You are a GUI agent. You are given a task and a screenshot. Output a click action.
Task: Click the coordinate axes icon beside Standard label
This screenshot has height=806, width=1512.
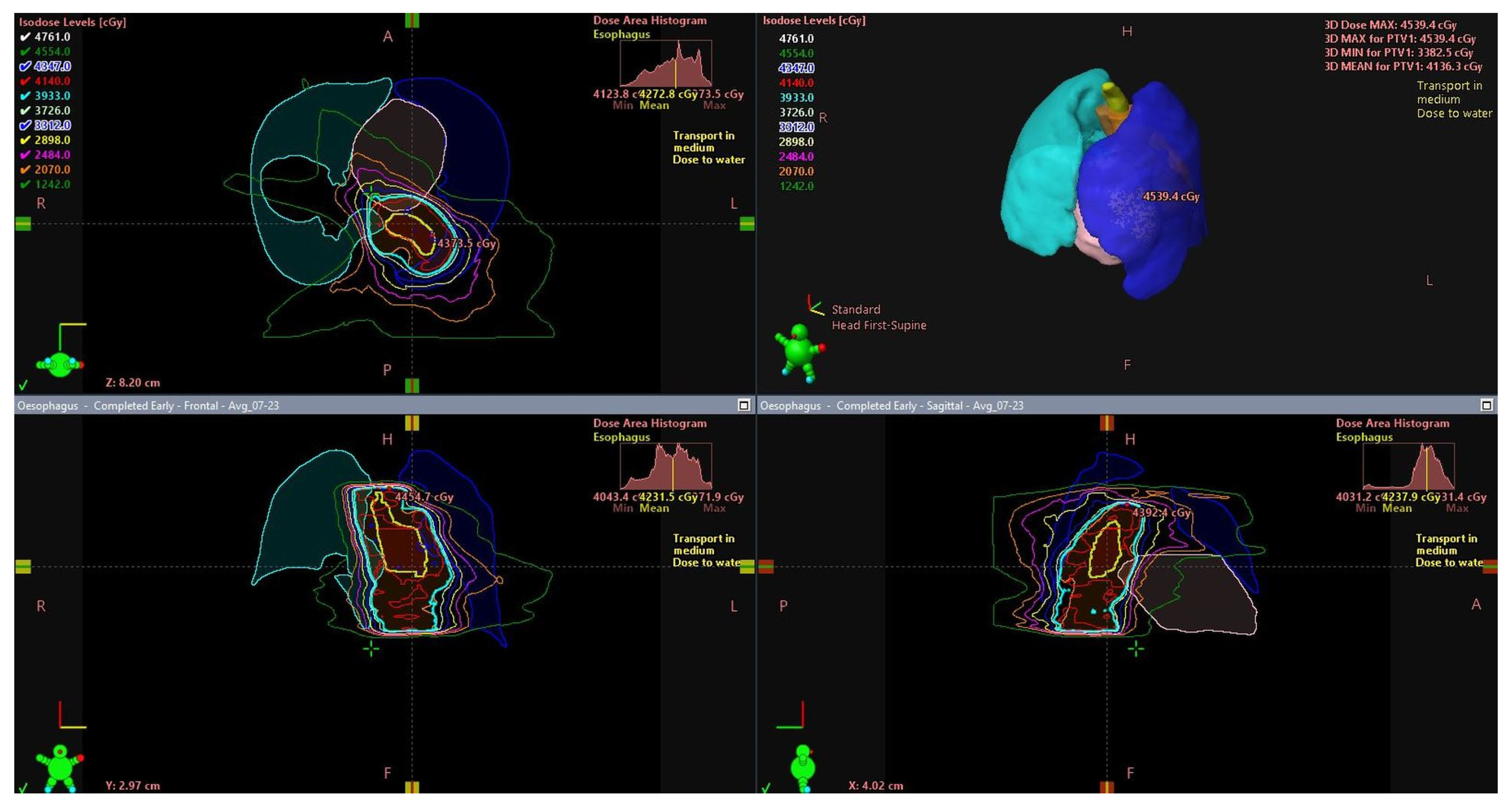(x=814, y=306)
